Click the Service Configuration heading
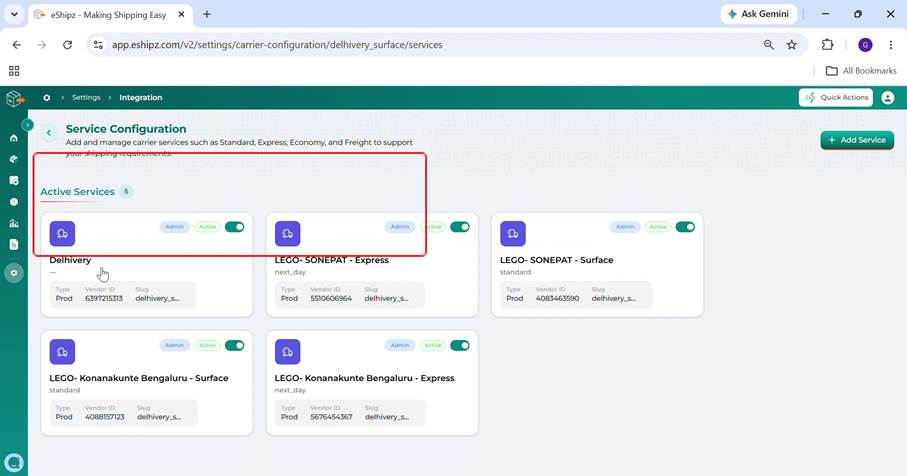 [126, 129]
